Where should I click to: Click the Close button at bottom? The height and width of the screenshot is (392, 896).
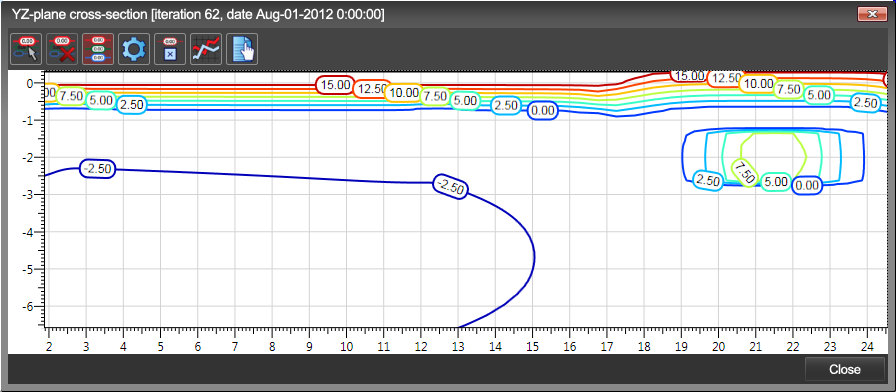coord(845,370)
